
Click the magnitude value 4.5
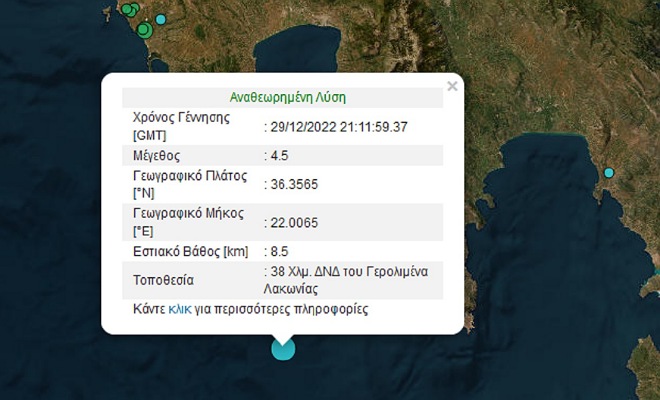(x=279, y=156)
